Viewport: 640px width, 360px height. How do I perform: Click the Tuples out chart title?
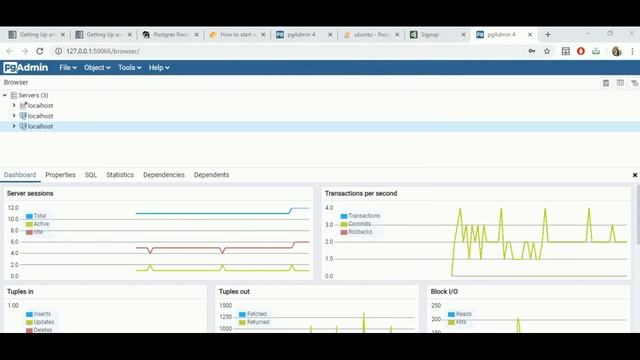(234, 291)
